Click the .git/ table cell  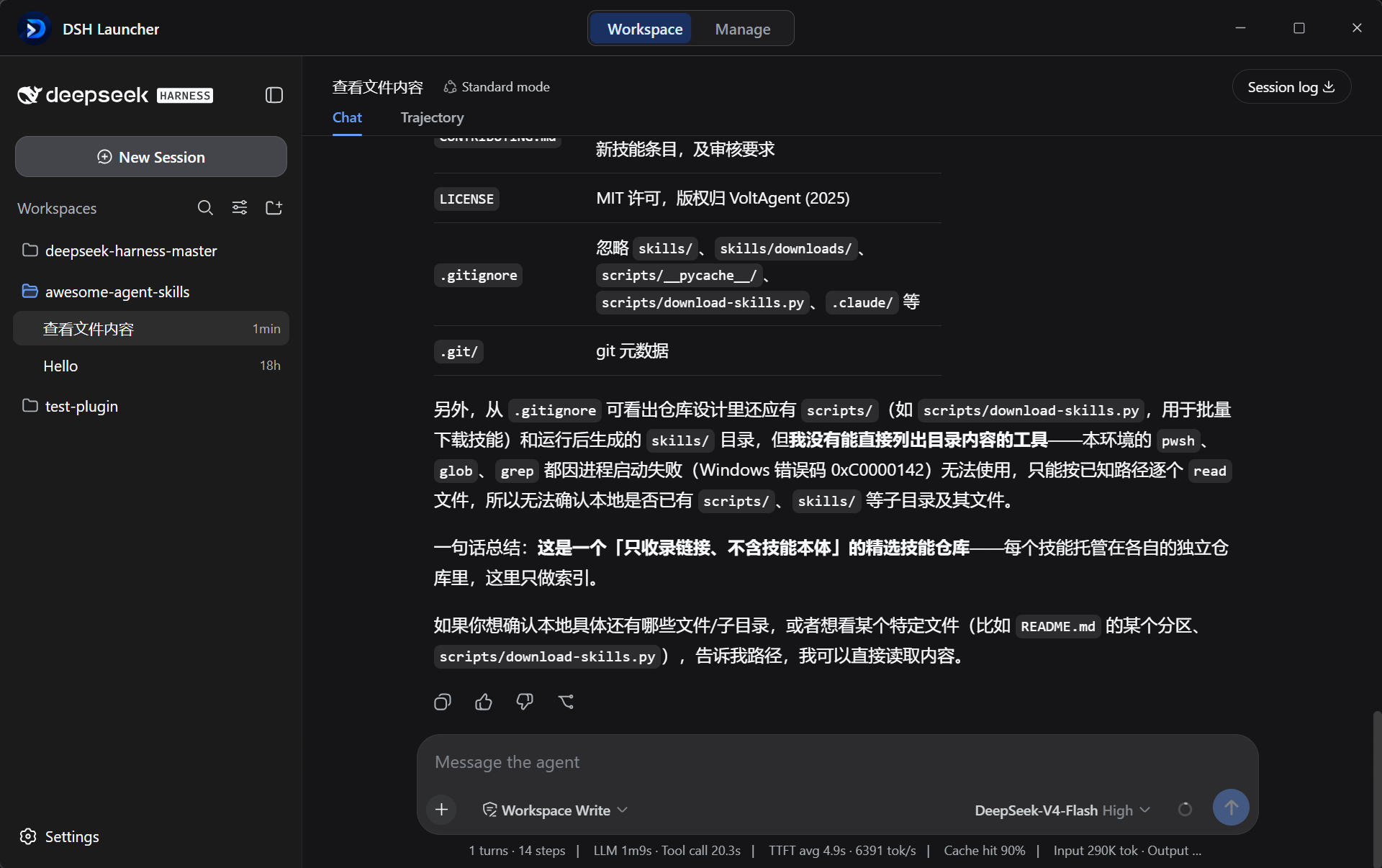[x=459, y=351]
